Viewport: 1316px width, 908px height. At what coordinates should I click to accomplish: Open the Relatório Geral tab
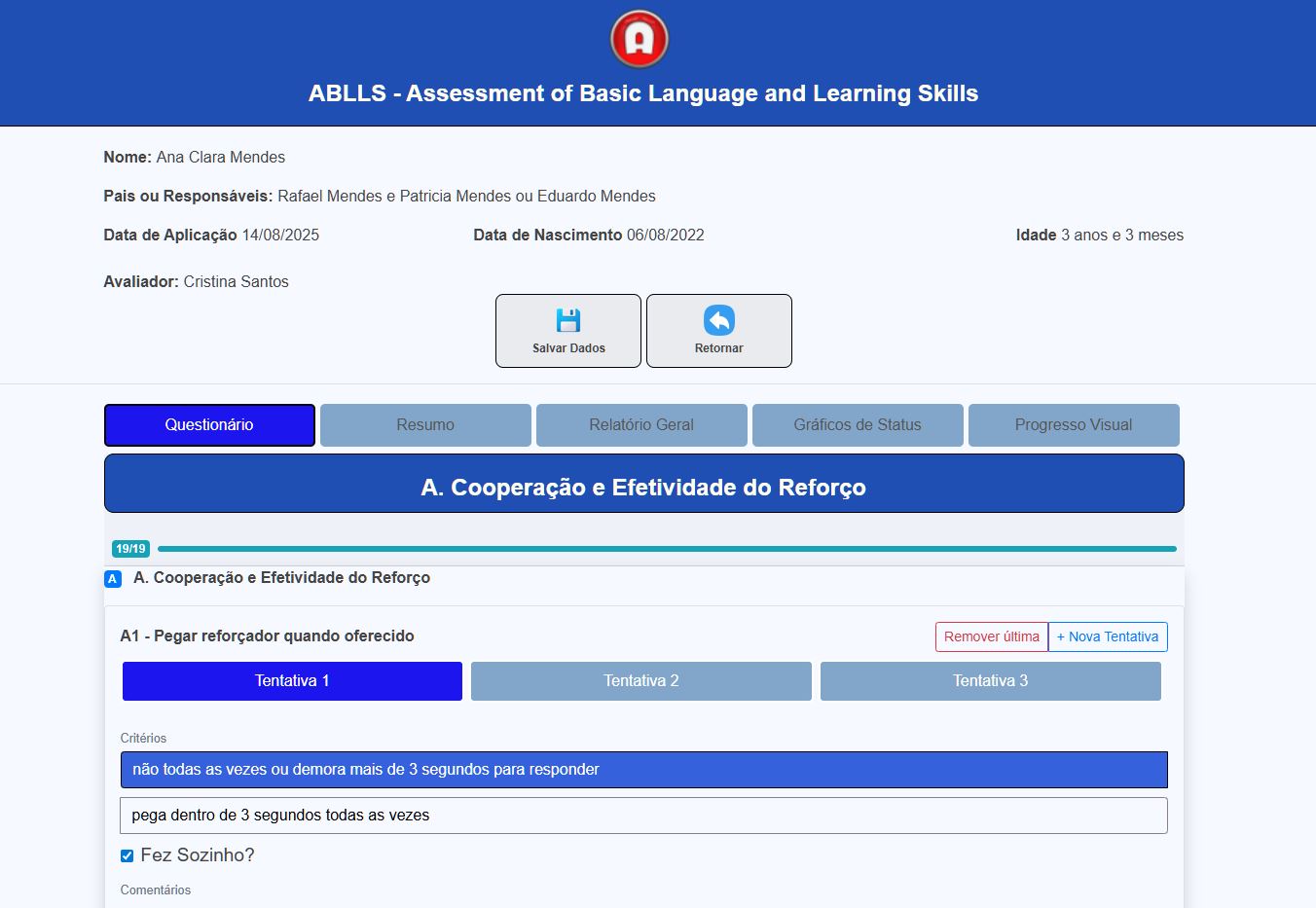(641, 425)
